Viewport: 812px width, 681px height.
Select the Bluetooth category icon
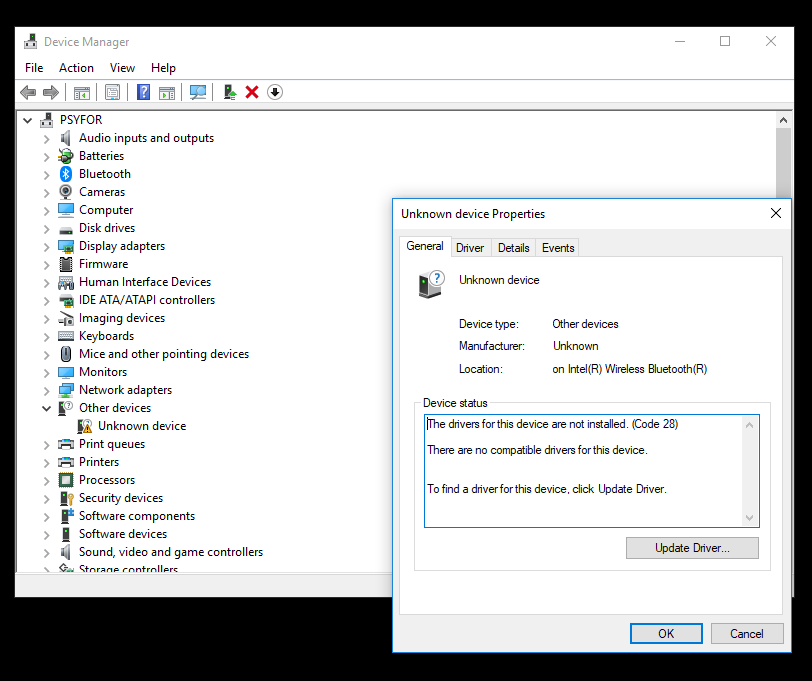66,174
